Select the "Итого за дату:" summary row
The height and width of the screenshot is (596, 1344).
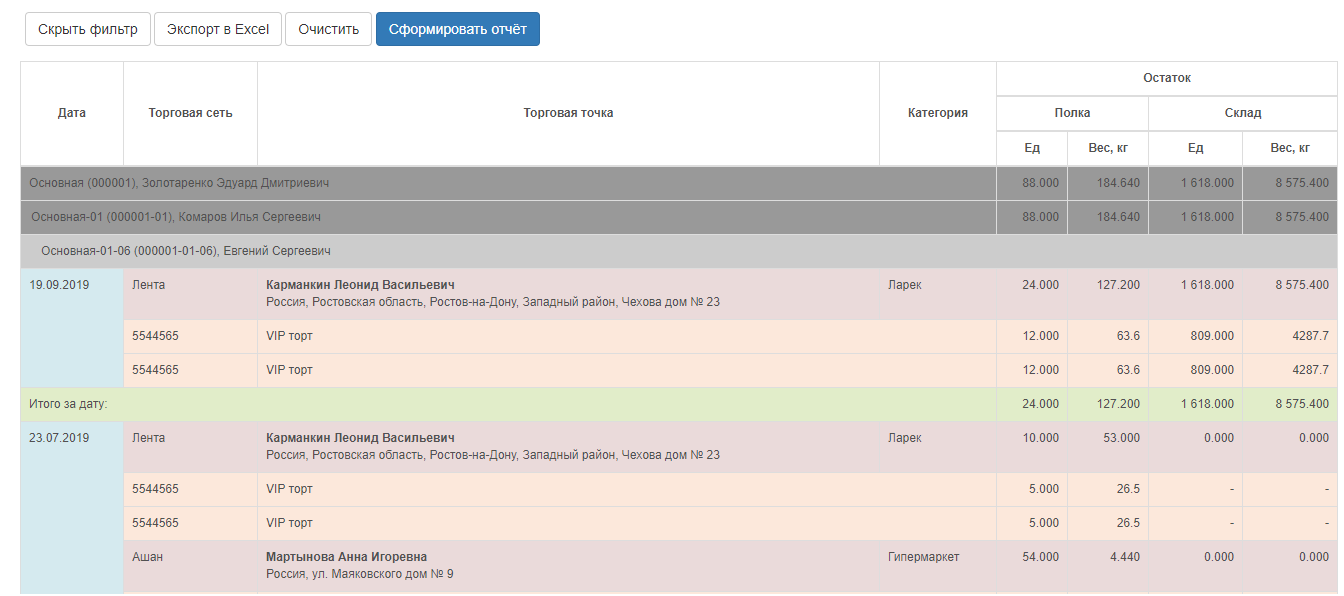(x=69, y=404)
